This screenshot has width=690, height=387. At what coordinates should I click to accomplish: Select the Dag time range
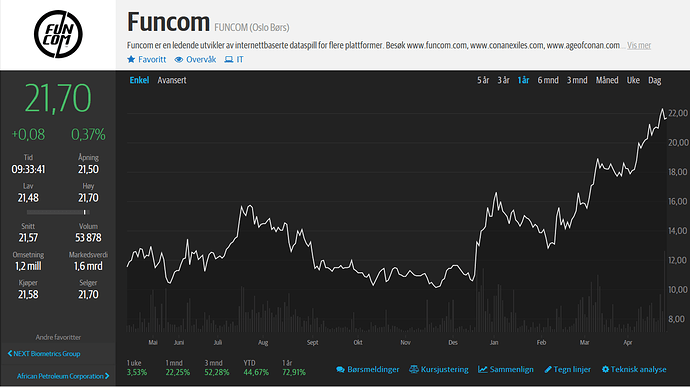[655, 80]
